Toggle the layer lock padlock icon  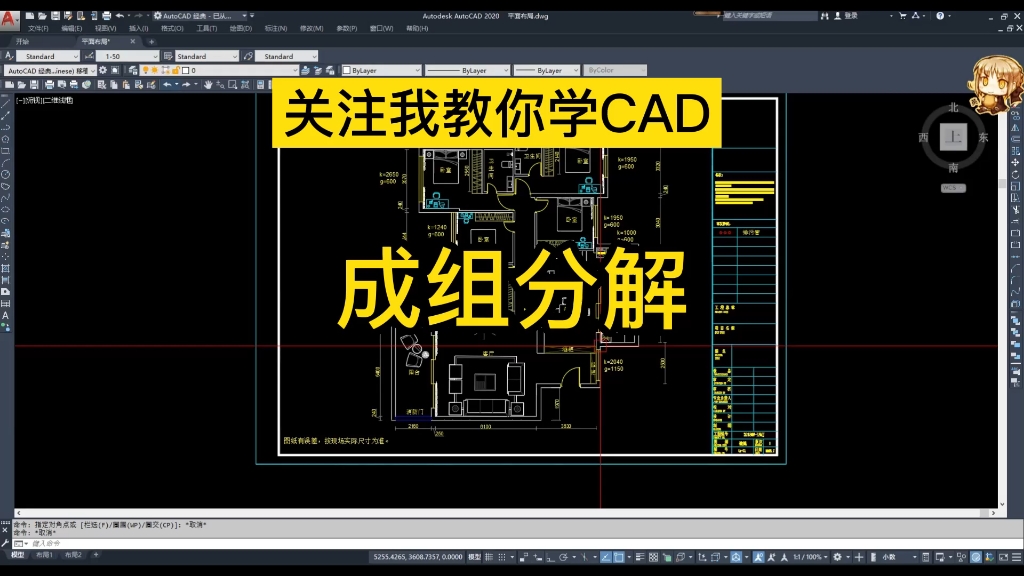(177, 70)
